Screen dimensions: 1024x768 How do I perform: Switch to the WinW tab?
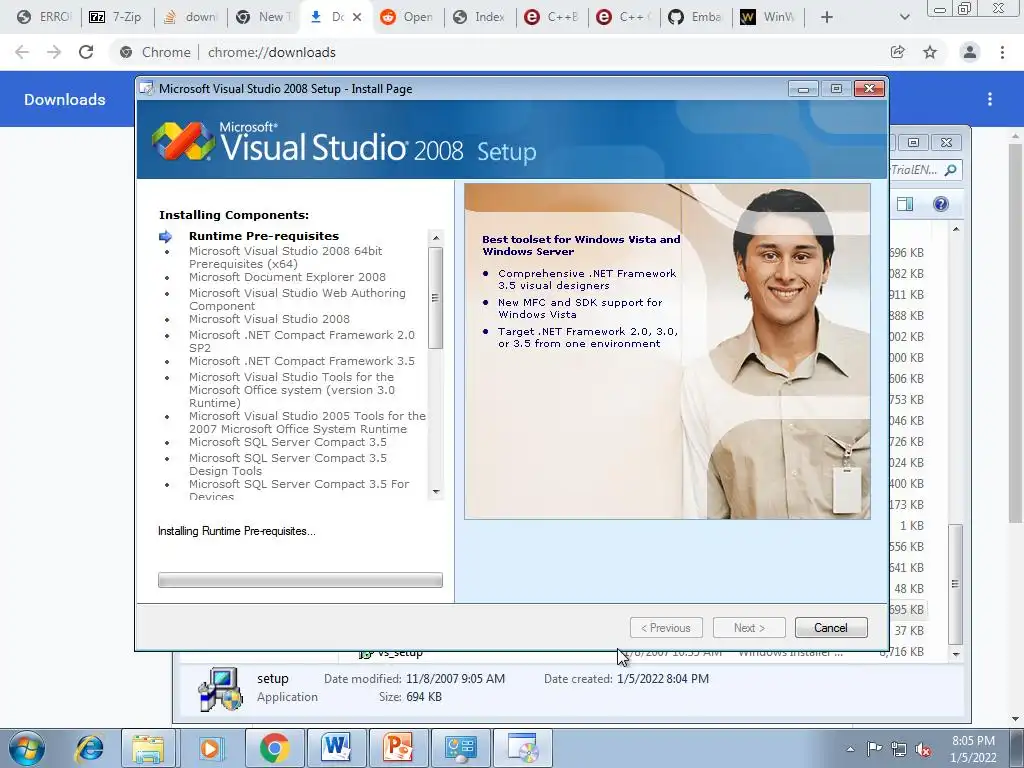767,17
